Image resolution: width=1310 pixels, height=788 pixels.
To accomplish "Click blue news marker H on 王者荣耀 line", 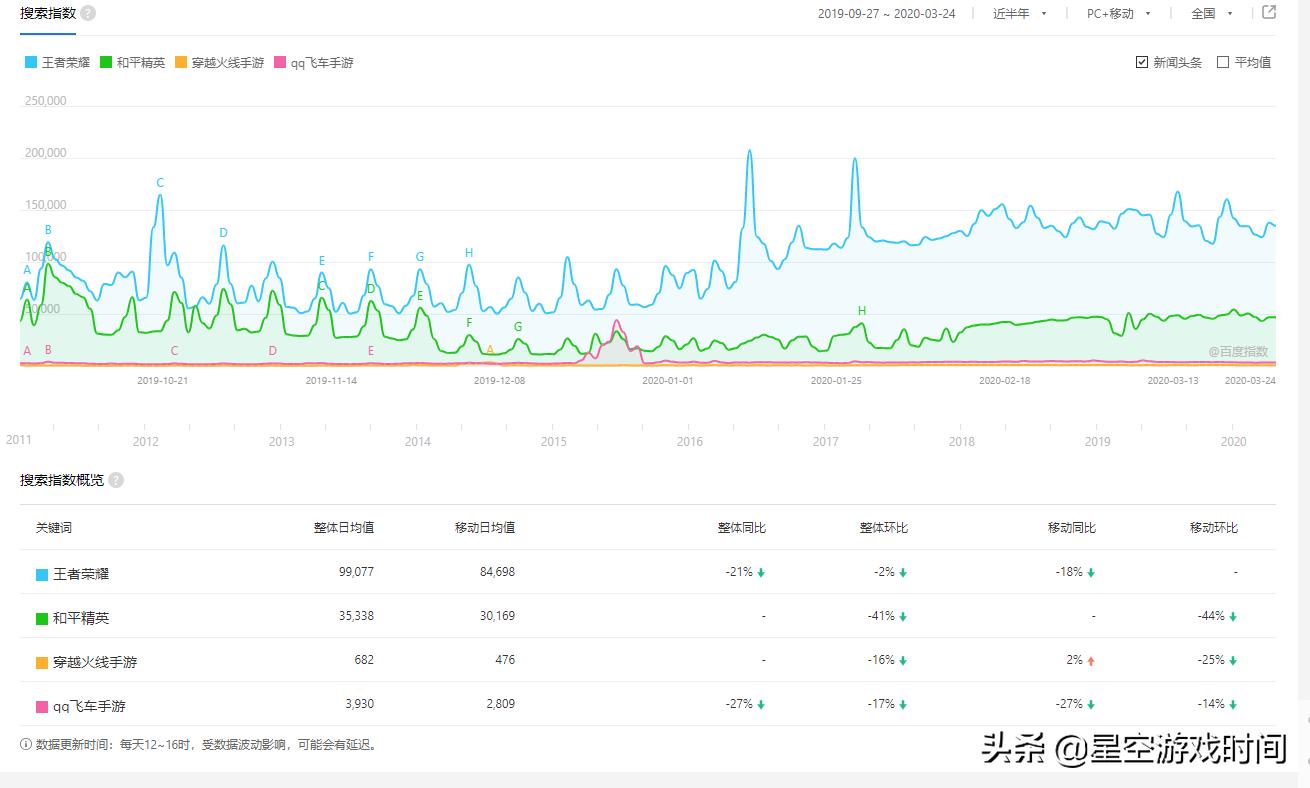I will [x=469, y=253].
